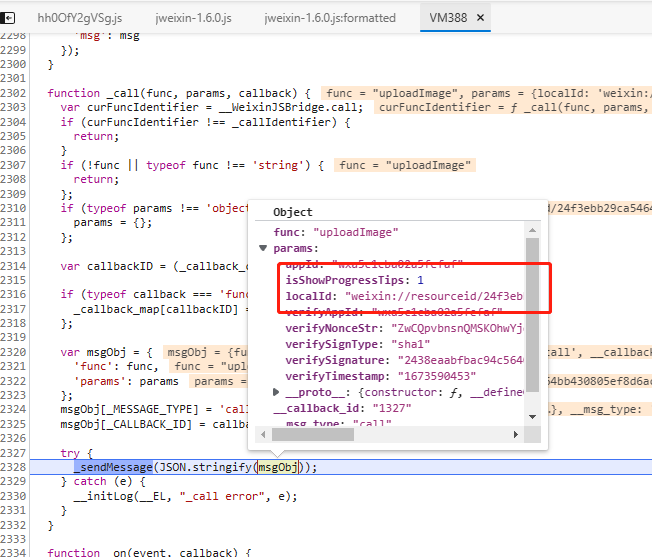Screen dimensions: 652x557
Task: Click the func: "uploadImage" entry in the popup
Action: click(336, 232)
